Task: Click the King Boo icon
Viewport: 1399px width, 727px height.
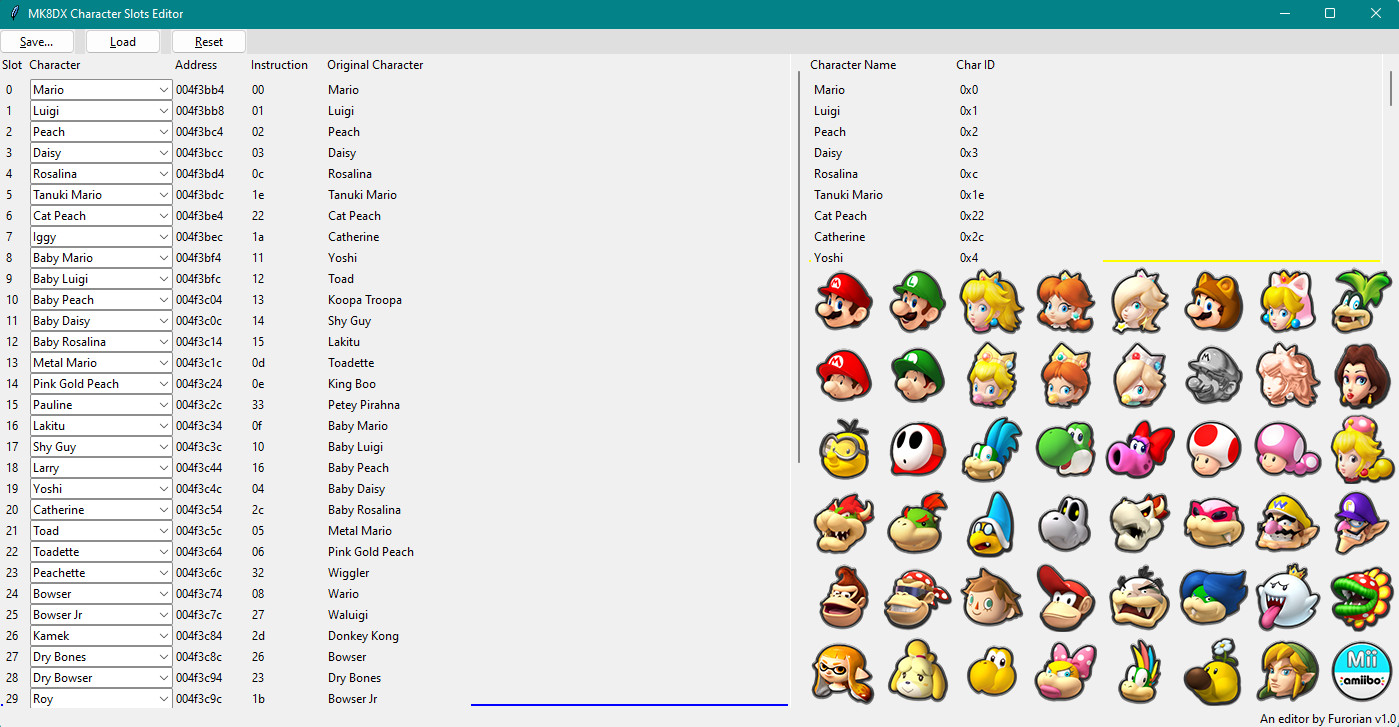Action: [1287, 597]
